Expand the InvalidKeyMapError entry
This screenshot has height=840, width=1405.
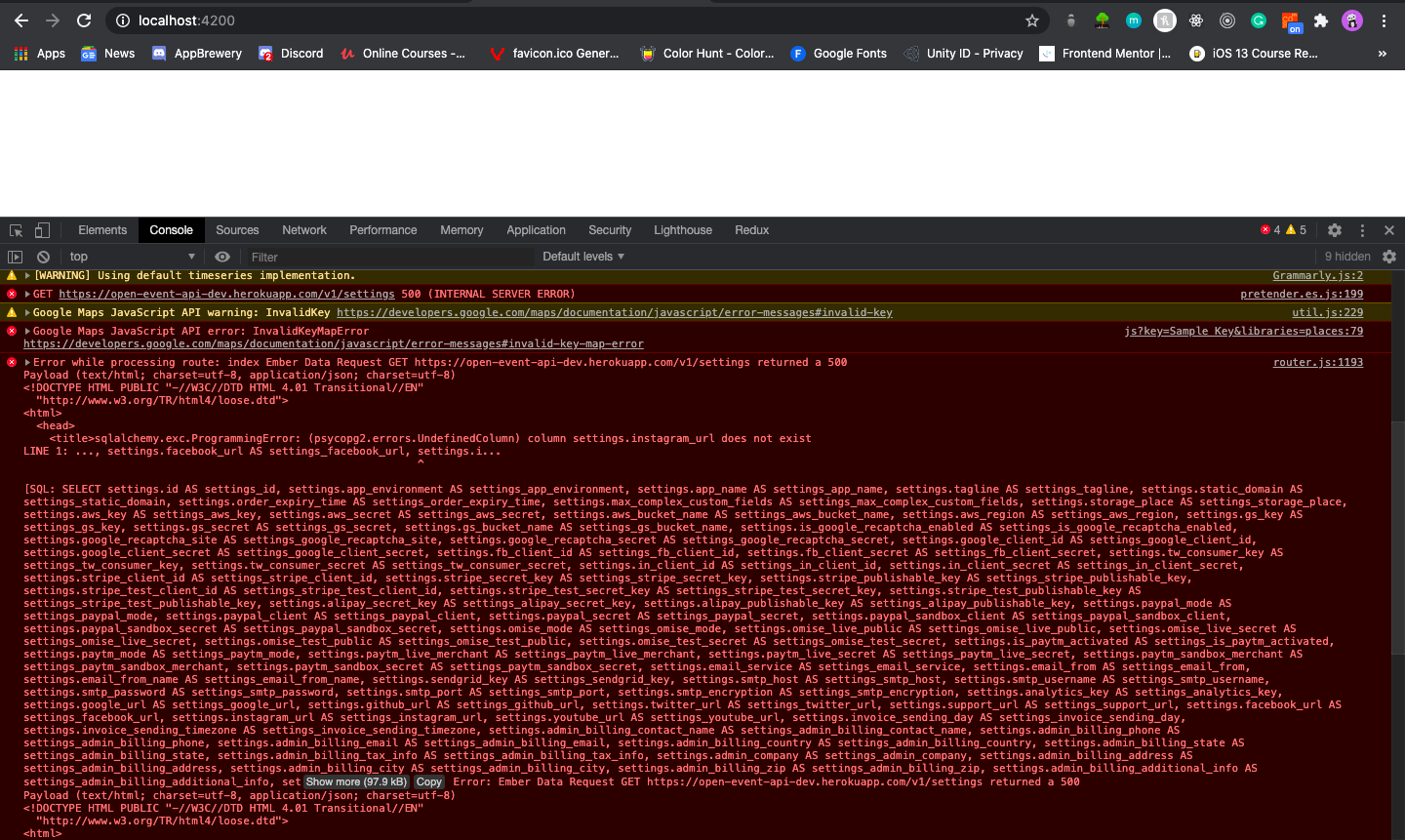tap(27, 332)
